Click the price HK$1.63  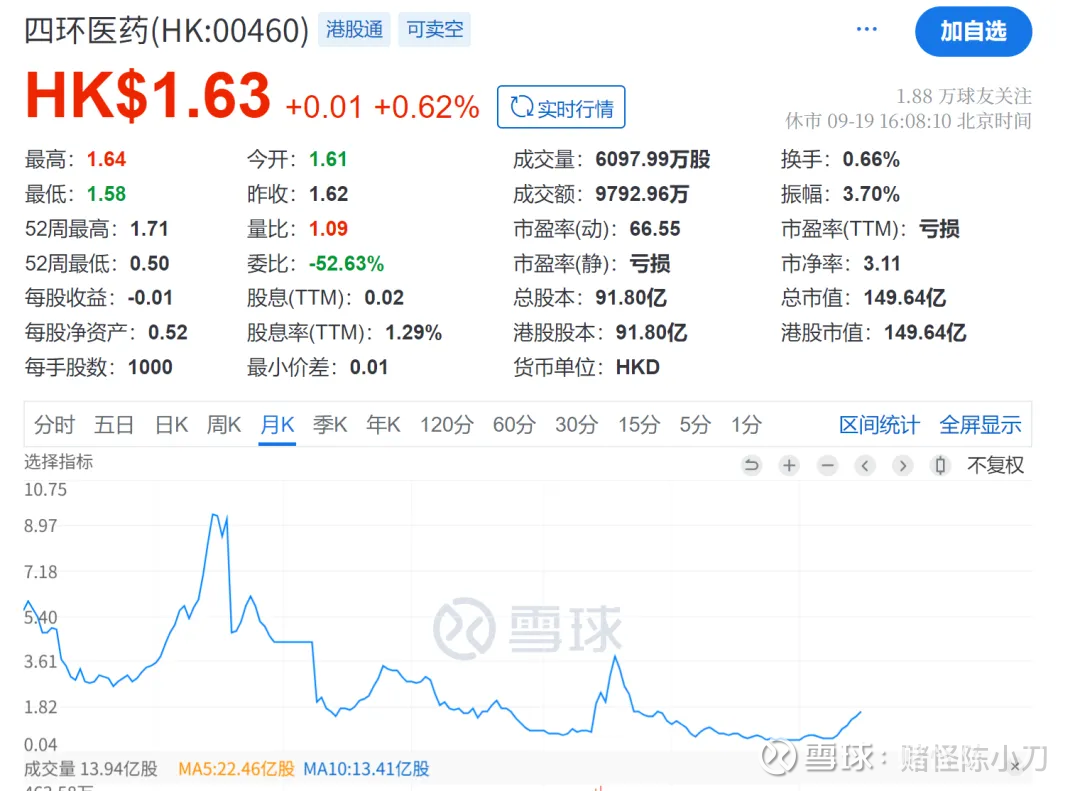148,96
